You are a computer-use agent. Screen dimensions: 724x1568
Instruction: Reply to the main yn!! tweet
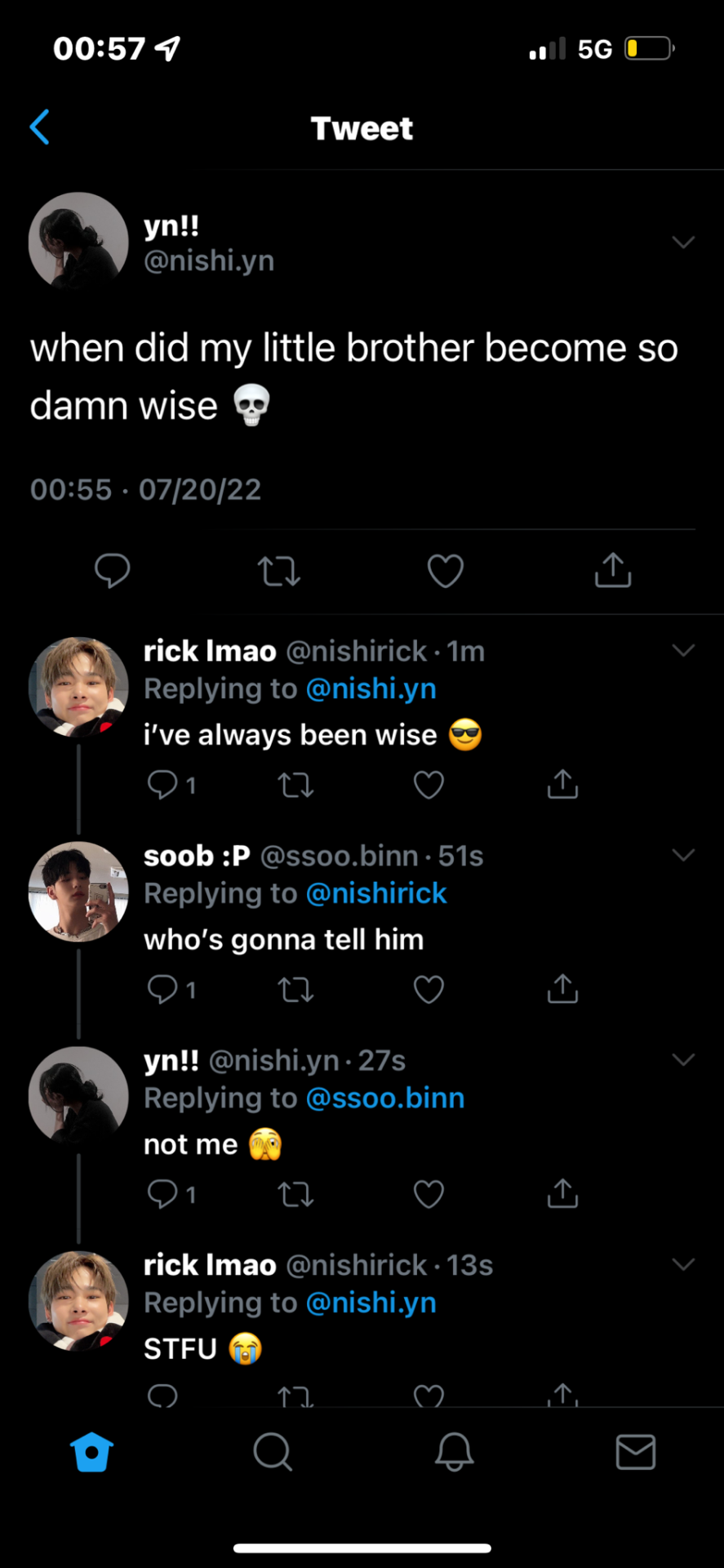pos(113,570)
